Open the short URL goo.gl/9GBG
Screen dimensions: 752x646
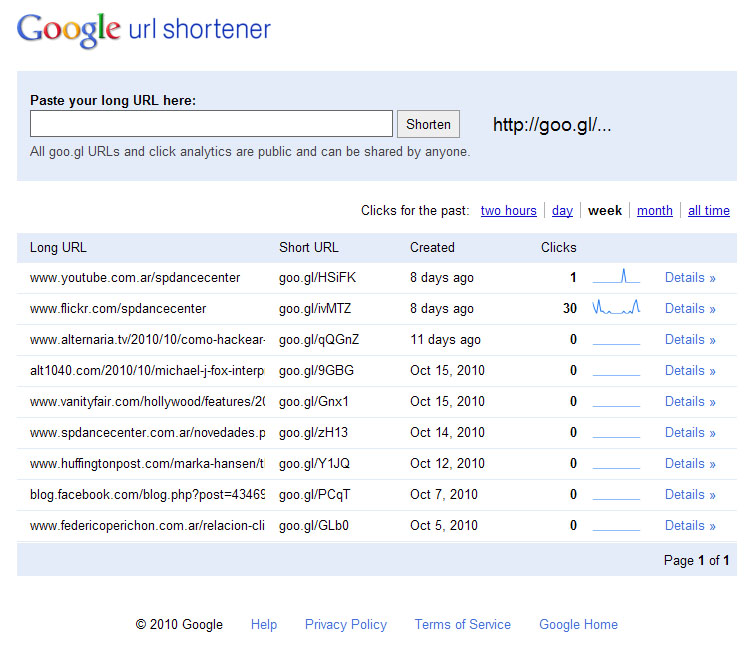click(317, 371)
